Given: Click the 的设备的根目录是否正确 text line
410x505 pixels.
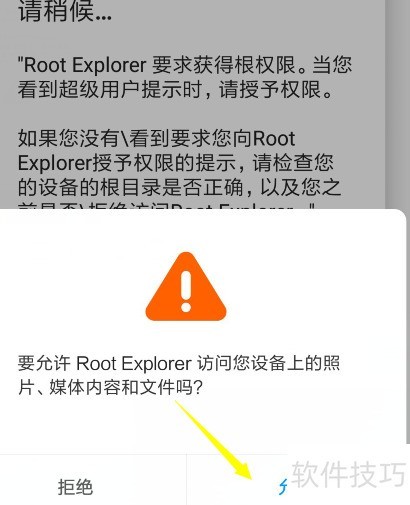Looking at the screenshot, I should [x=179, y=187].
